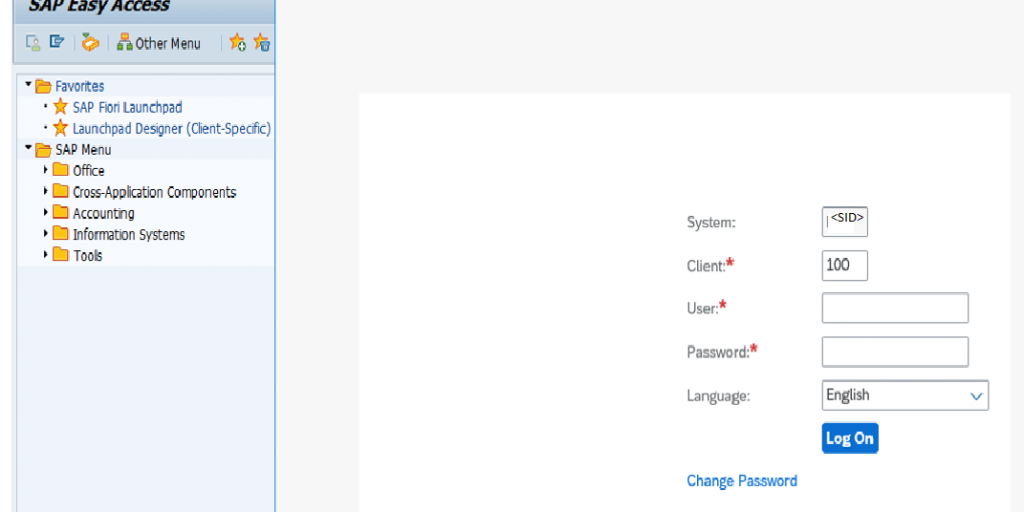Screen dimensions: 1024x512
Task: Click the SAP Business Workplace icon
Action: point(90,43)
